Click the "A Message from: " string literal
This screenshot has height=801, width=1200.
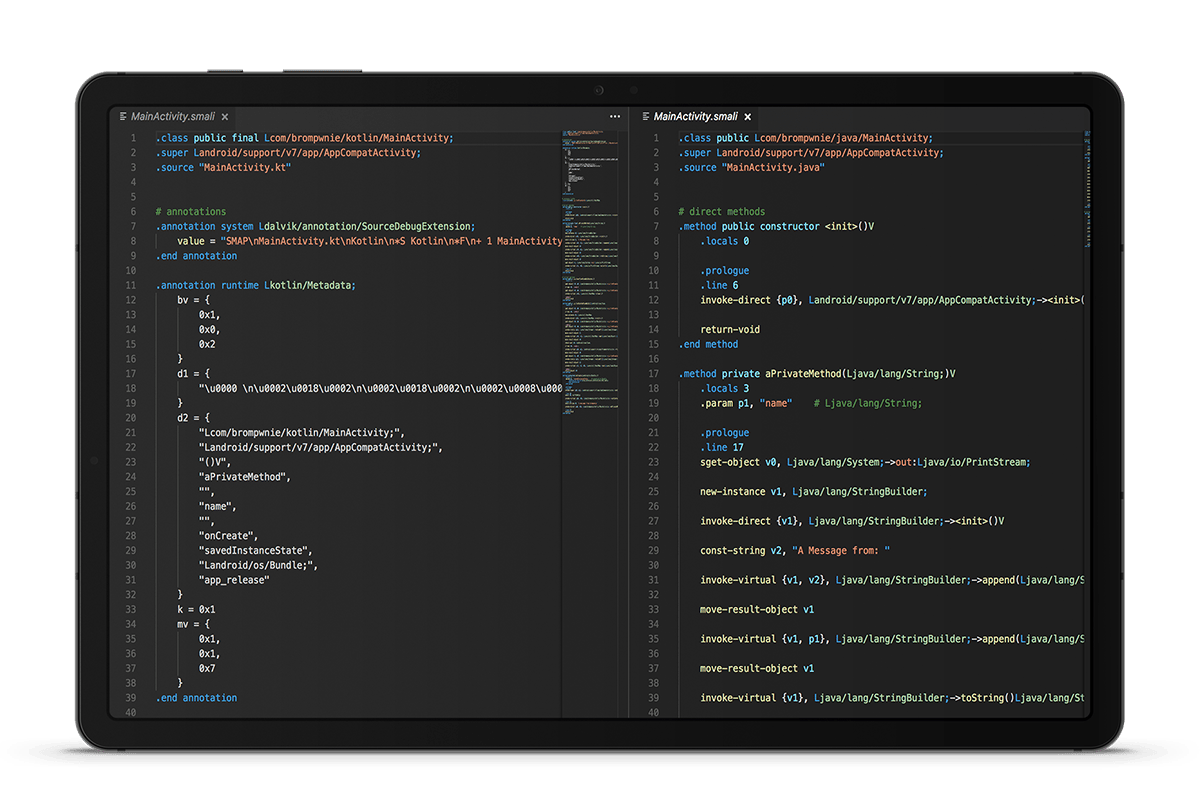[840, 551]
